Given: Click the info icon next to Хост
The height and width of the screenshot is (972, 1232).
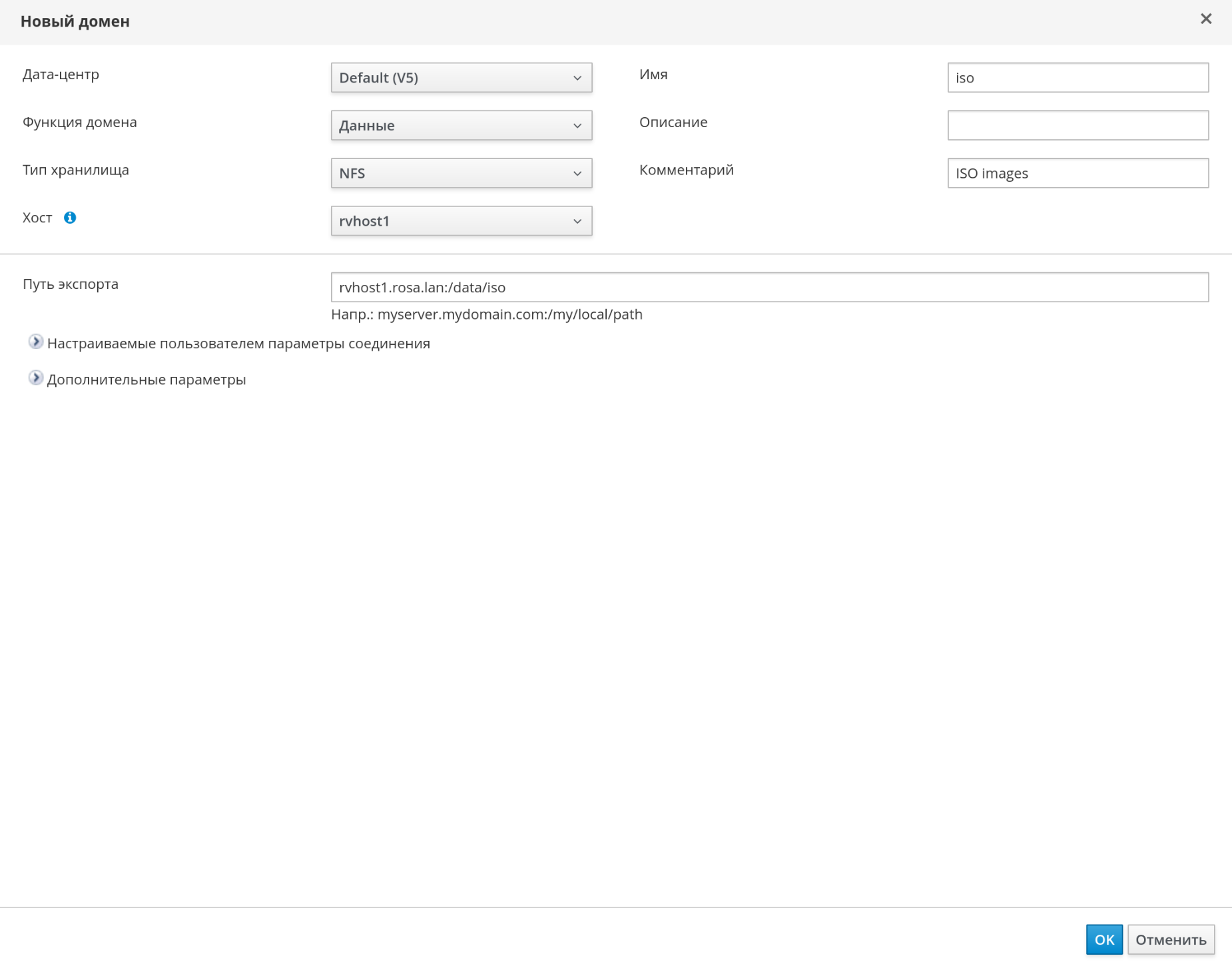Looking at the screenshot, I should 70,218.
